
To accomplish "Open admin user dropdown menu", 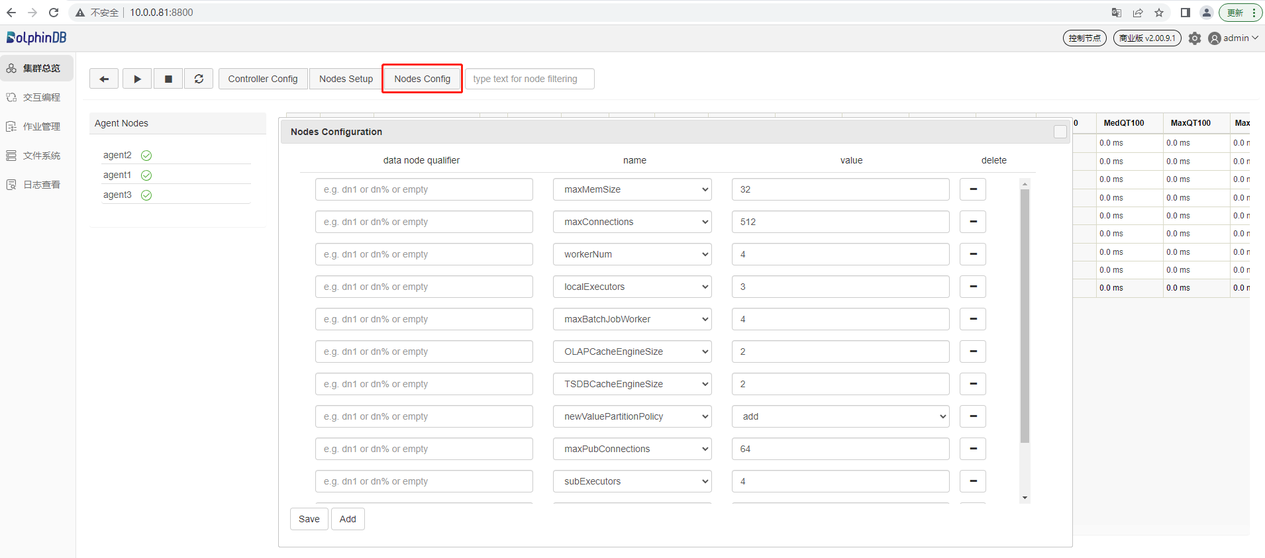I will (x=1234, y=38).
